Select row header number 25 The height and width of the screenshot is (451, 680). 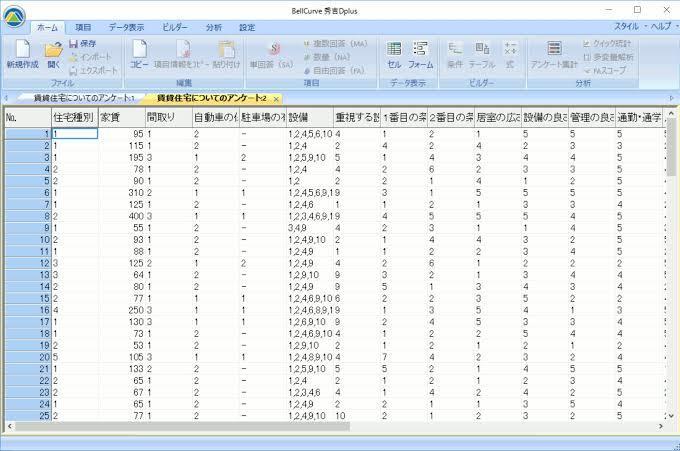(x=28, y=416)
